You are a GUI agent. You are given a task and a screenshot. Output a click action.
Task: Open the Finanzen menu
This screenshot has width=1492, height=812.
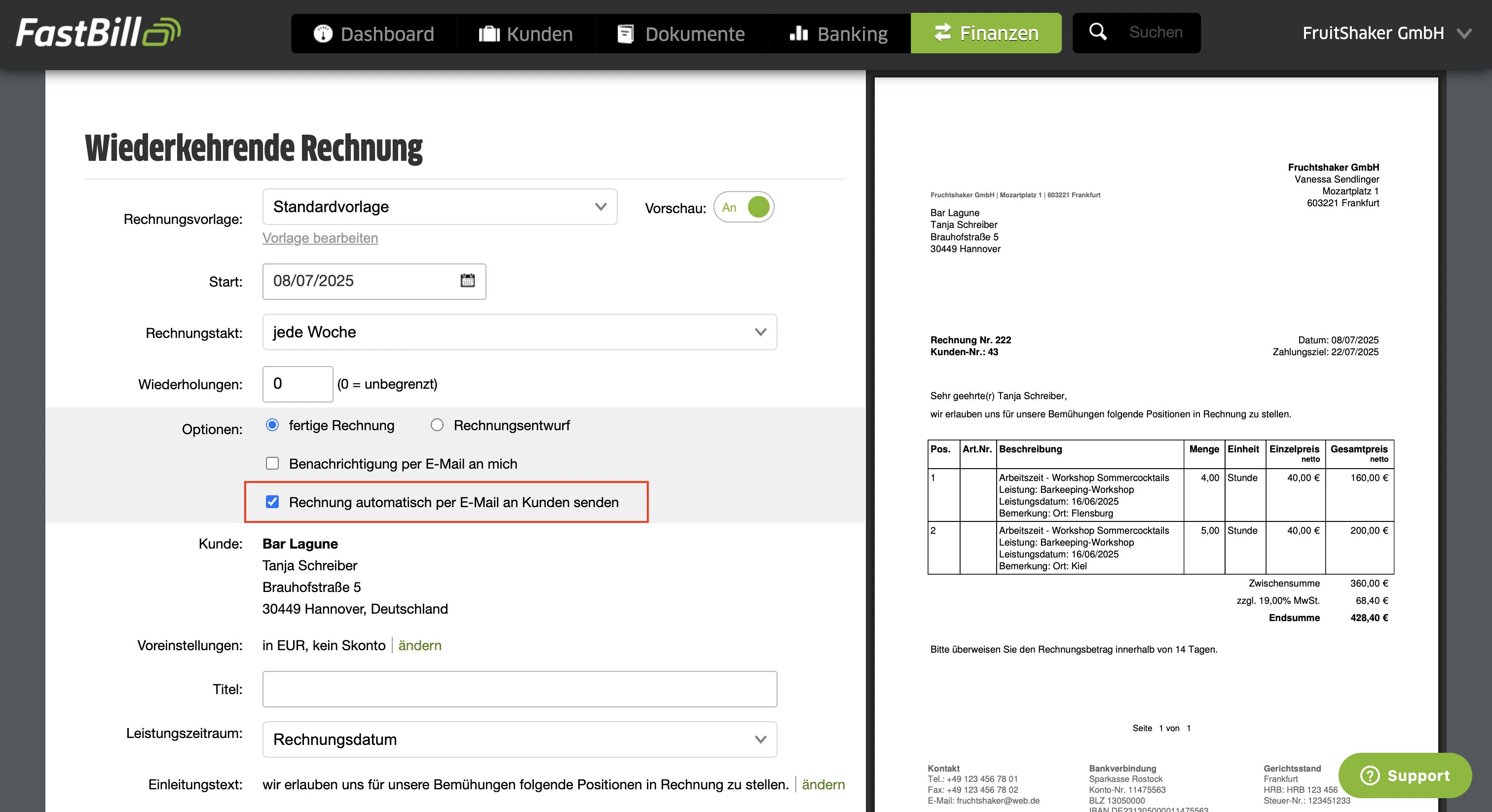pyautogui.click(x=986, y=33)
